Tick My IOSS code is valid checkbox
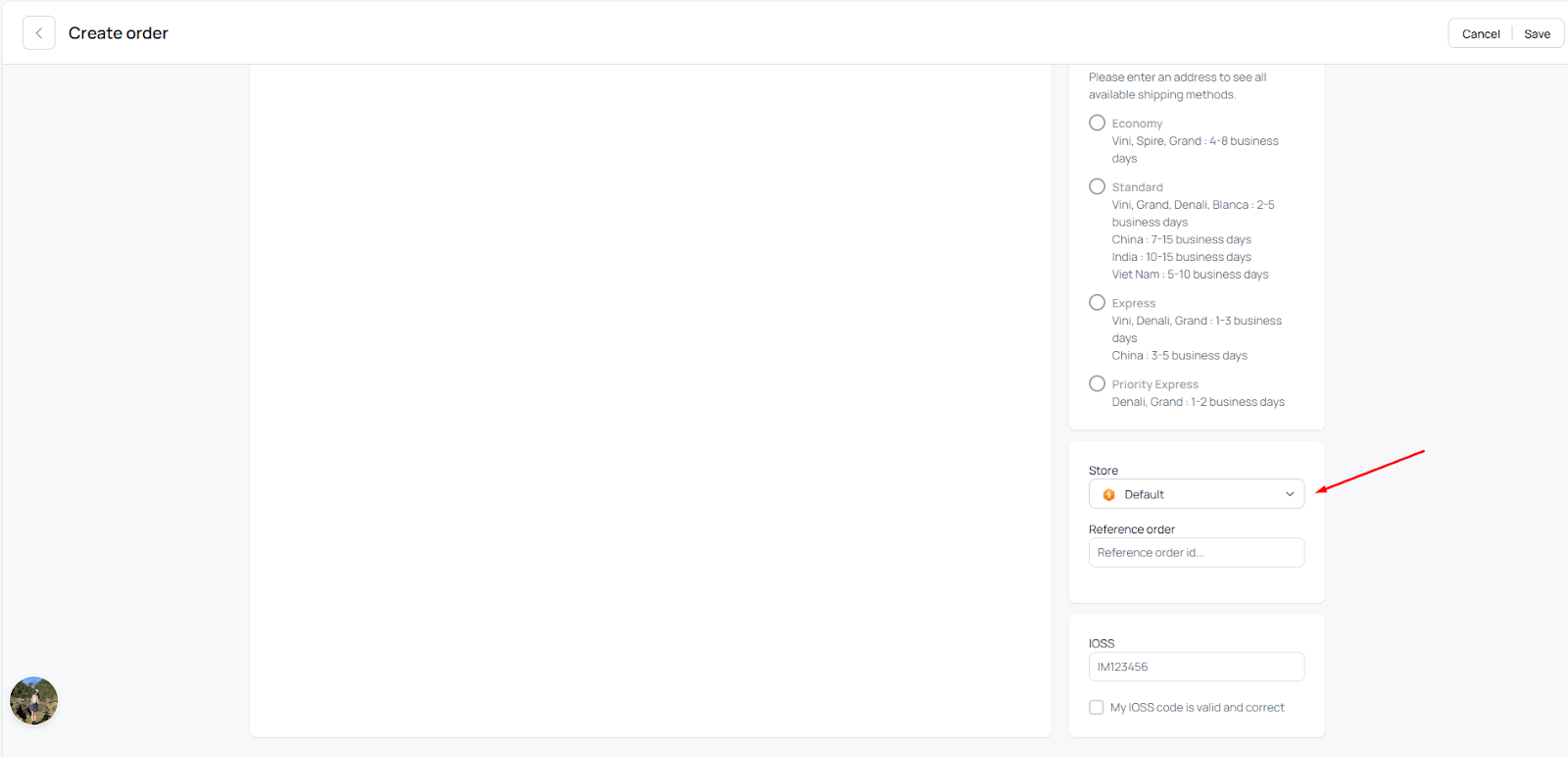Screen dimensions: 1568x757 [x=1096, y=707]
